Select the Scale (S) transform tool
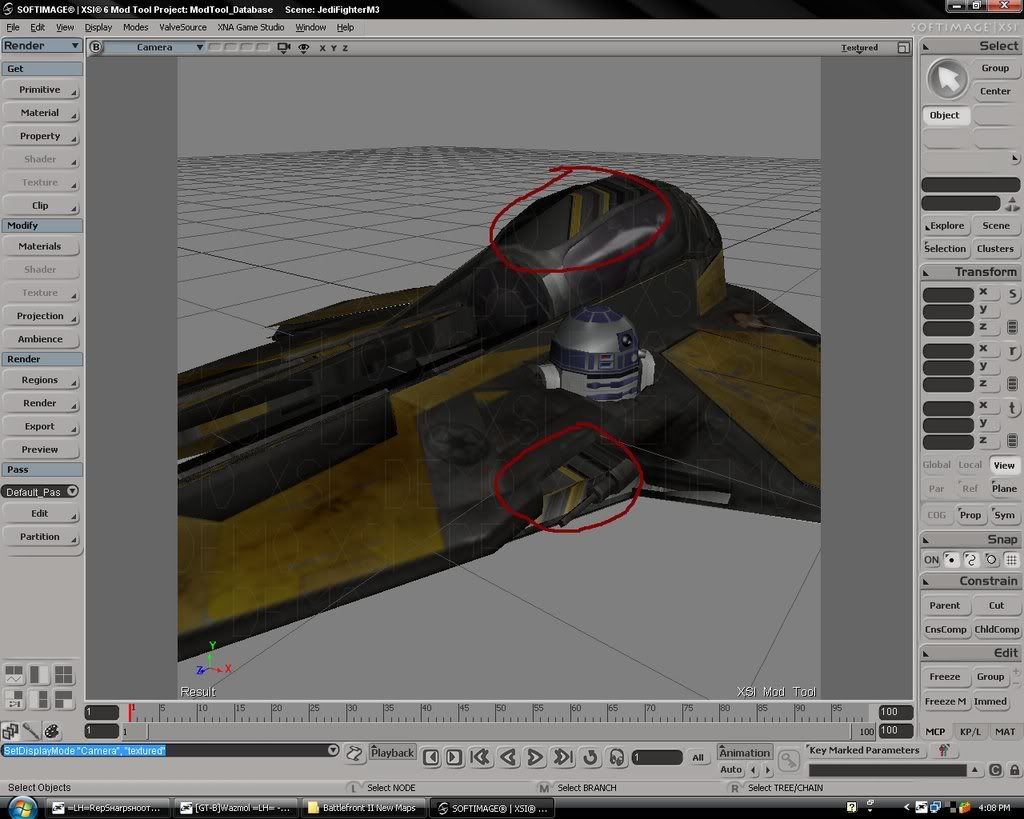 1012,295
